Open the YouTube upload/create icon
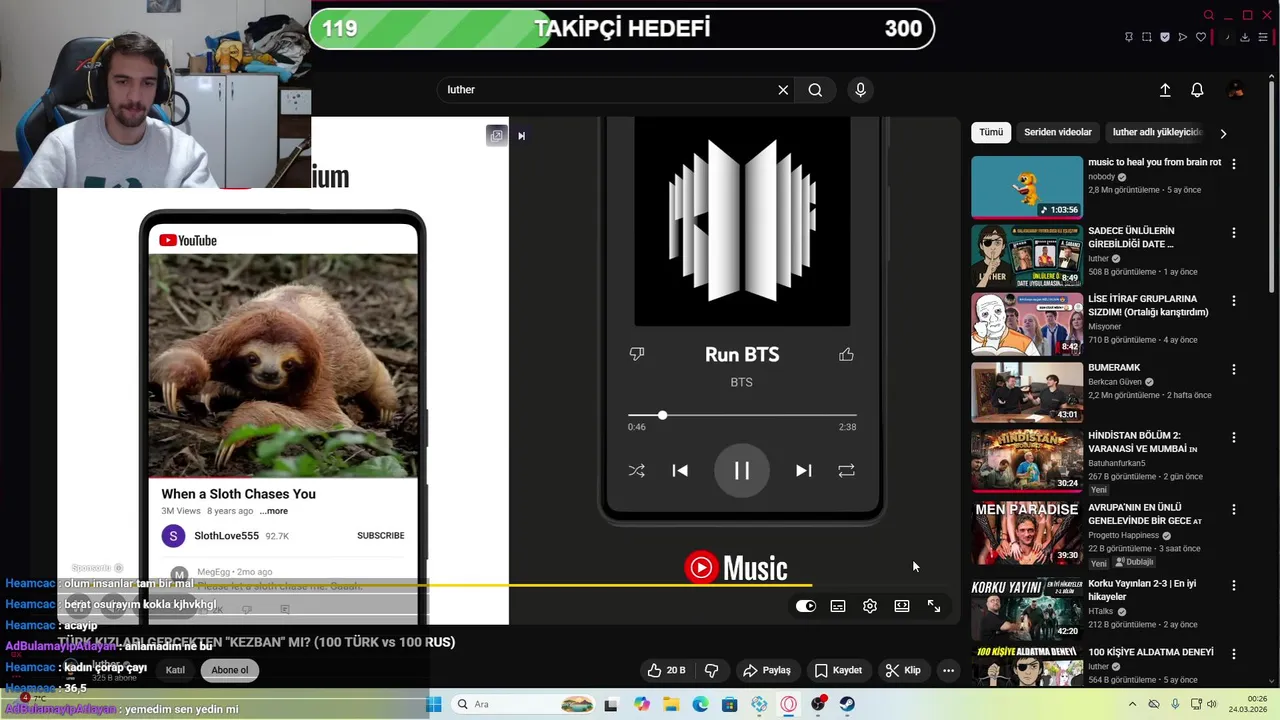 (x=1165, y=90)
